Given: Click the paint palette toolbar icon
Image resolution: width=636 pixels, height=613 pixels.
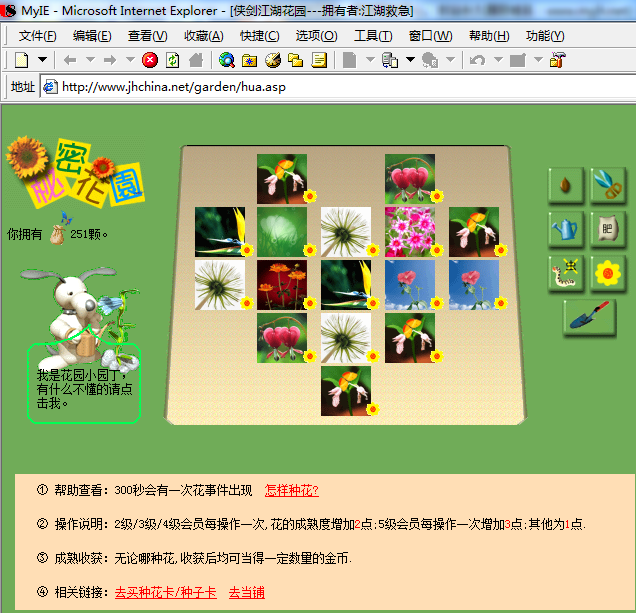Looking at the screenshot, I should tap(273, 60).
